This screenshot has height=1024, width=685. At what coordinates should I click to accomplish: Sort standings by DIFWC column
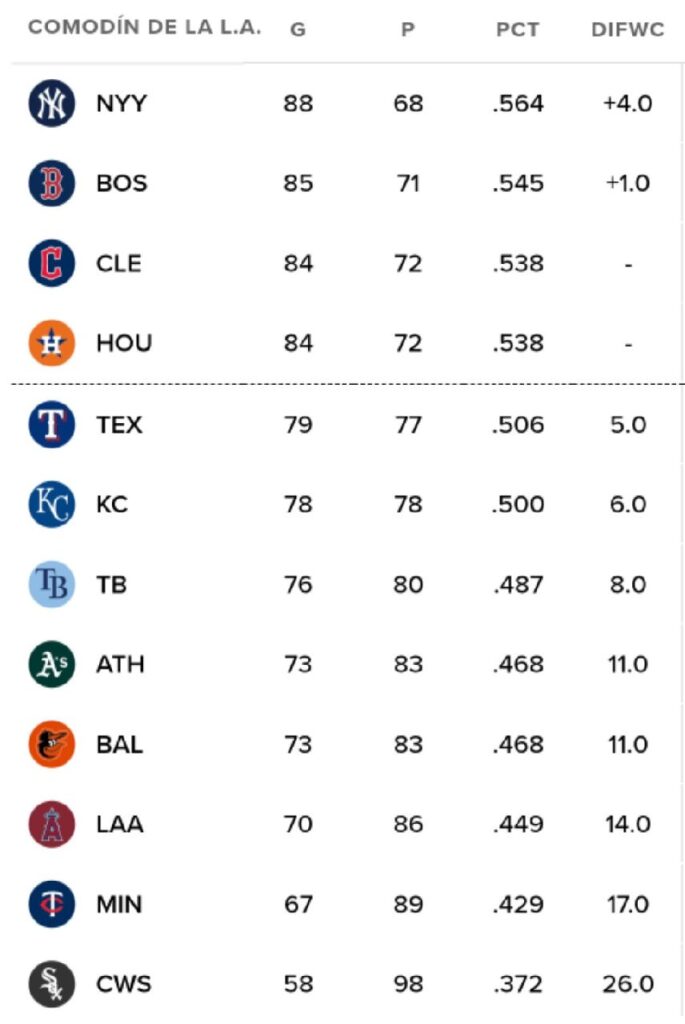(627, 30)
